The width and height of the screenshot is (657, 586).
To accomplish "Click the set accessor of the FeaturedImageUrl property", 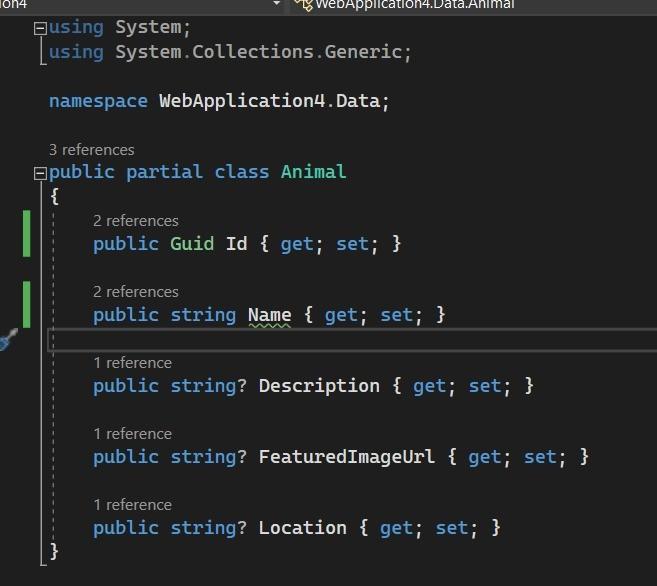I will tap(540, 457).
